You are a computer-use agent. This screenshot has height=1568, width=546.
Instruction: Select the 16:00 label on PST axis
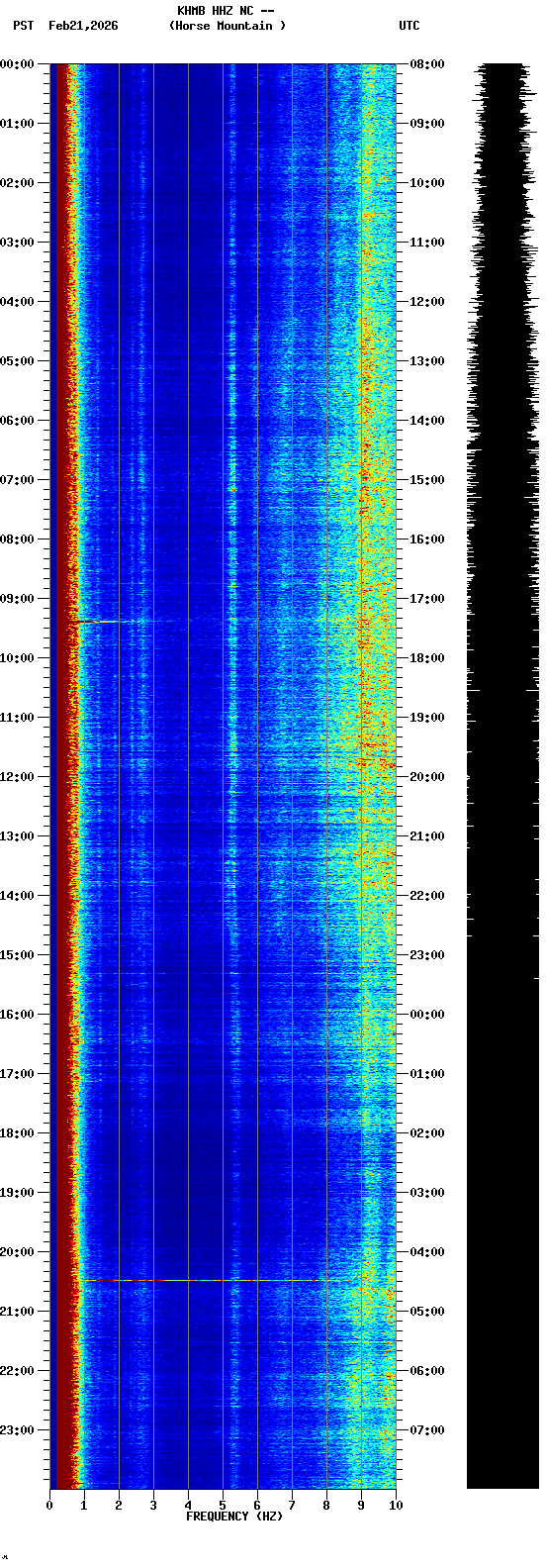tap(18, 1015)
